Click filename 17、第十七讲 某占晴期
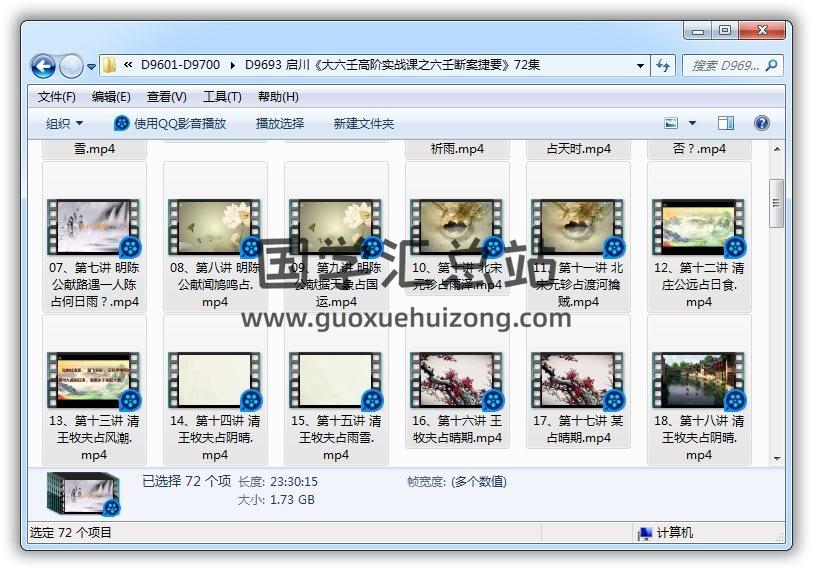This screenshot has height=571, width=813. pyautogui.click(x=578, y=429)
